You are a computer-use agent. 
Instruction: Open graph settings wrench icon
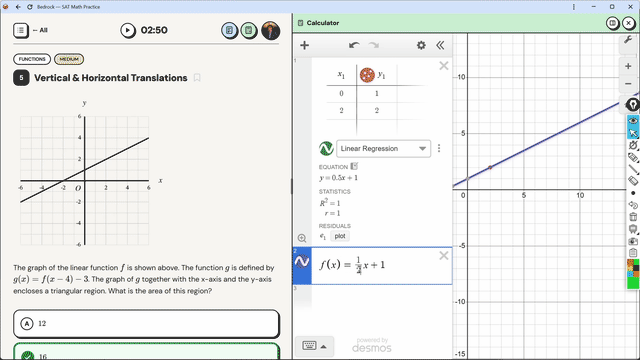628,40
